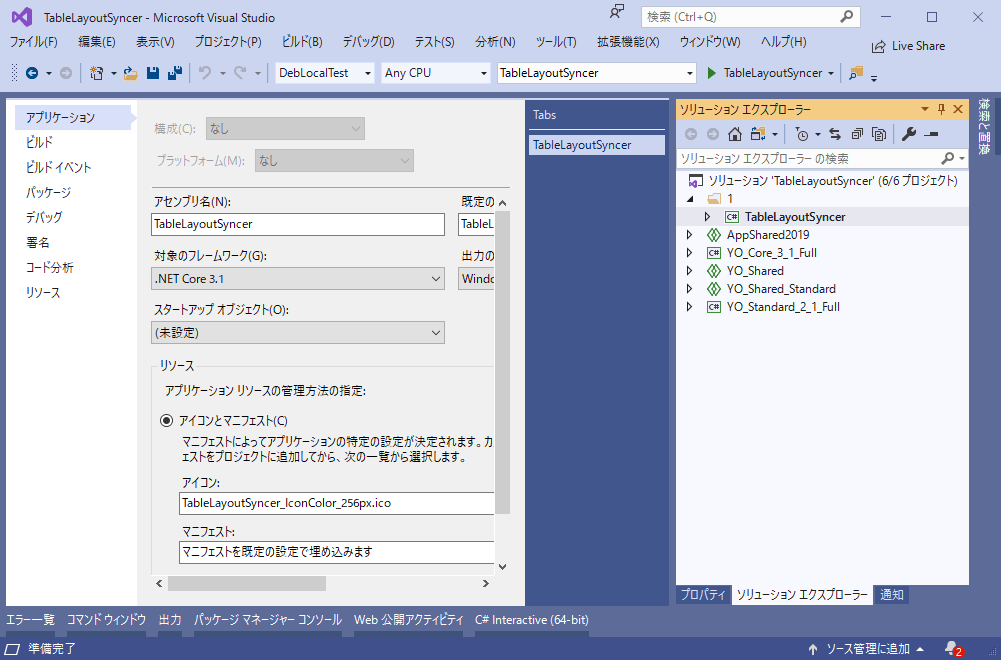1001x660 pixels.
Task: Click the Open File folder icon
Action: click(131, 73)
